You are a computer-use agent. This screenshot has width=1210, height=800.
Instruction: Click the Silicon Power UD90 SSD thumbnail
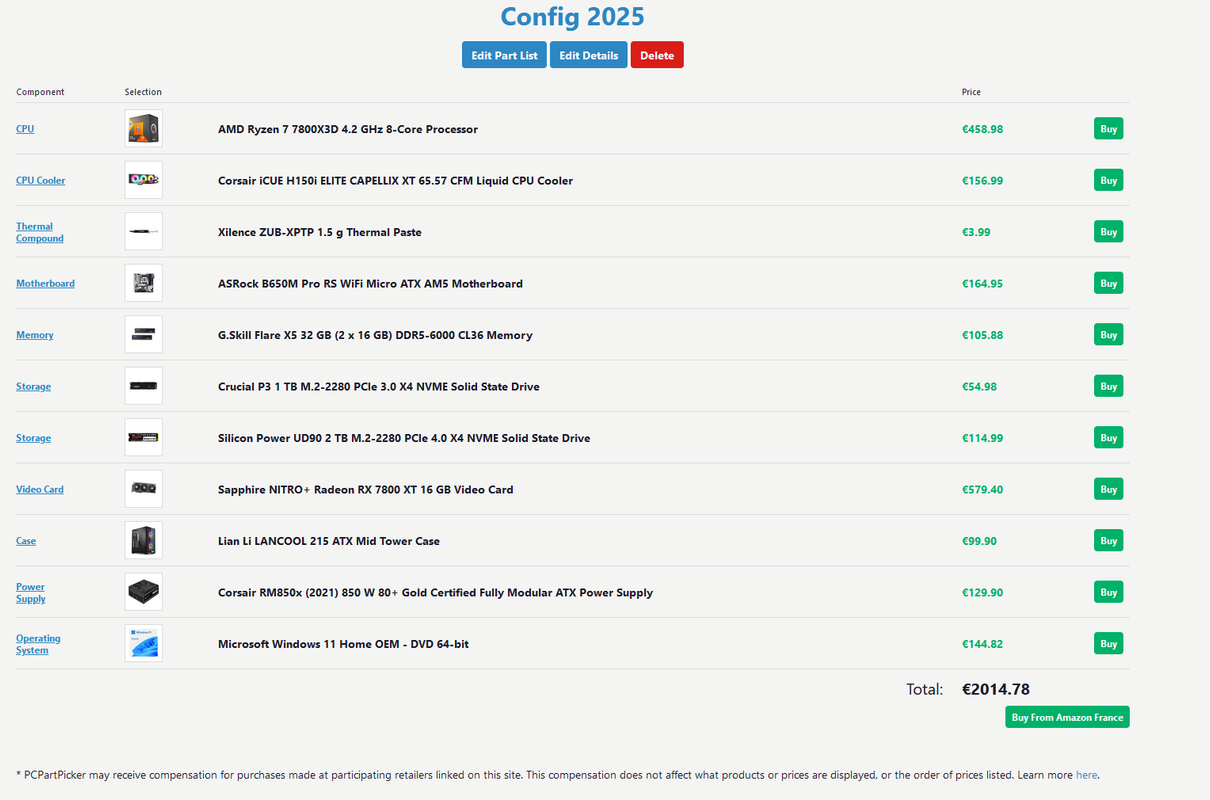[x=143, y=438]
